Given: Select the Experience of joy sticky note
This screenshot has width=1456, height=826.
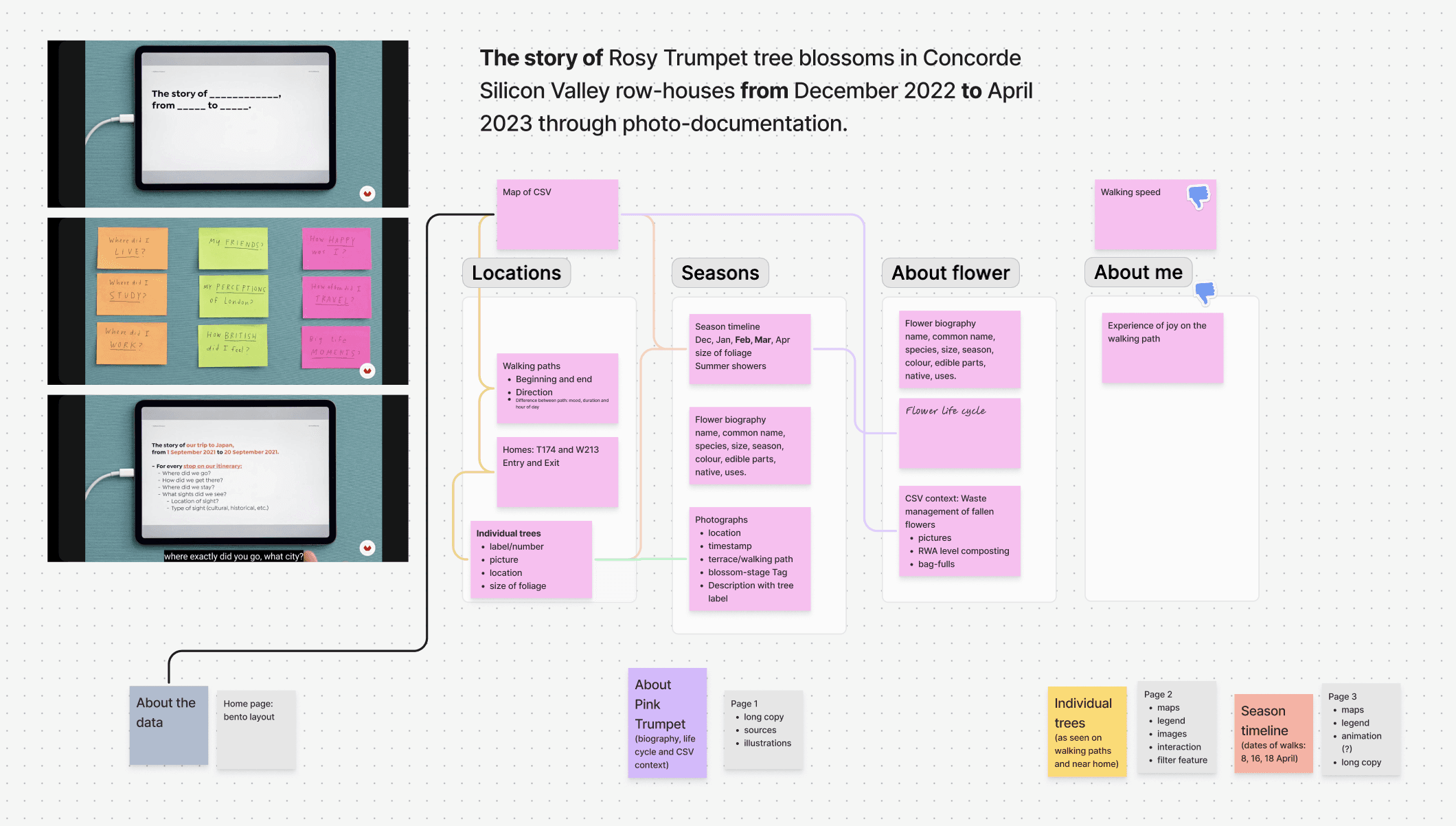Looking at the screenshot, I should click(1162, 348).
